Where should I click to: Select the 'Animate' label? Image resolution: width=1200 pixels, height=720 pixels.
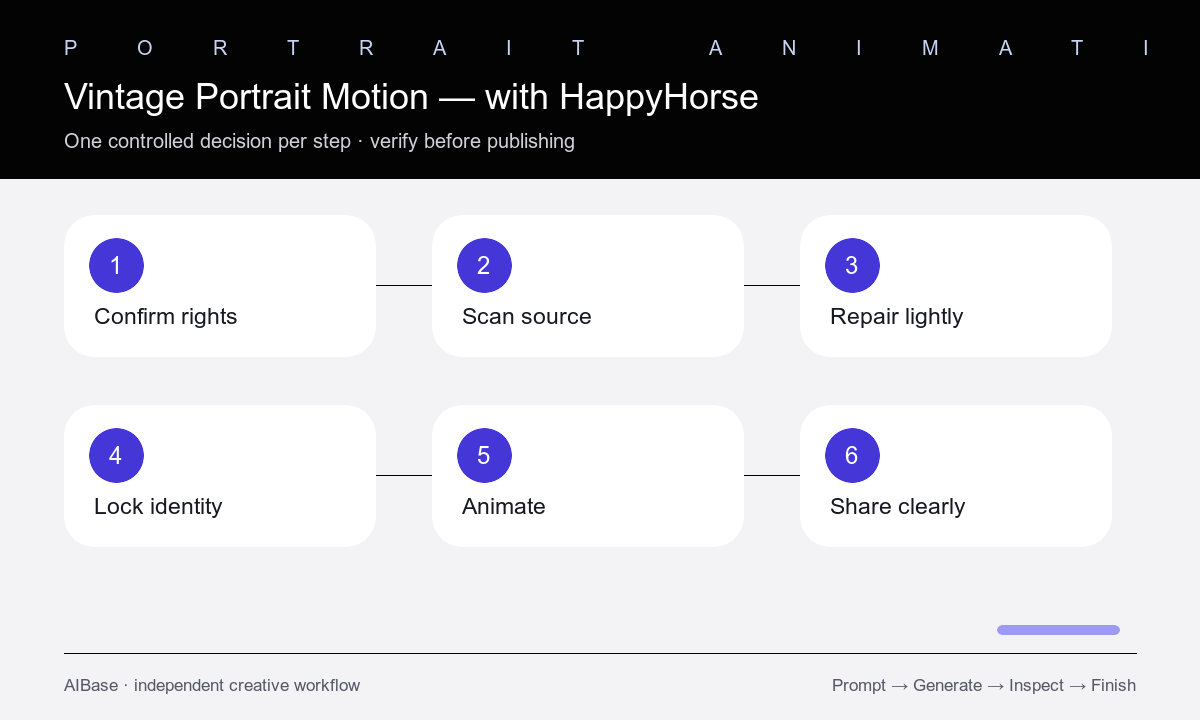click(x=504, y=507)
